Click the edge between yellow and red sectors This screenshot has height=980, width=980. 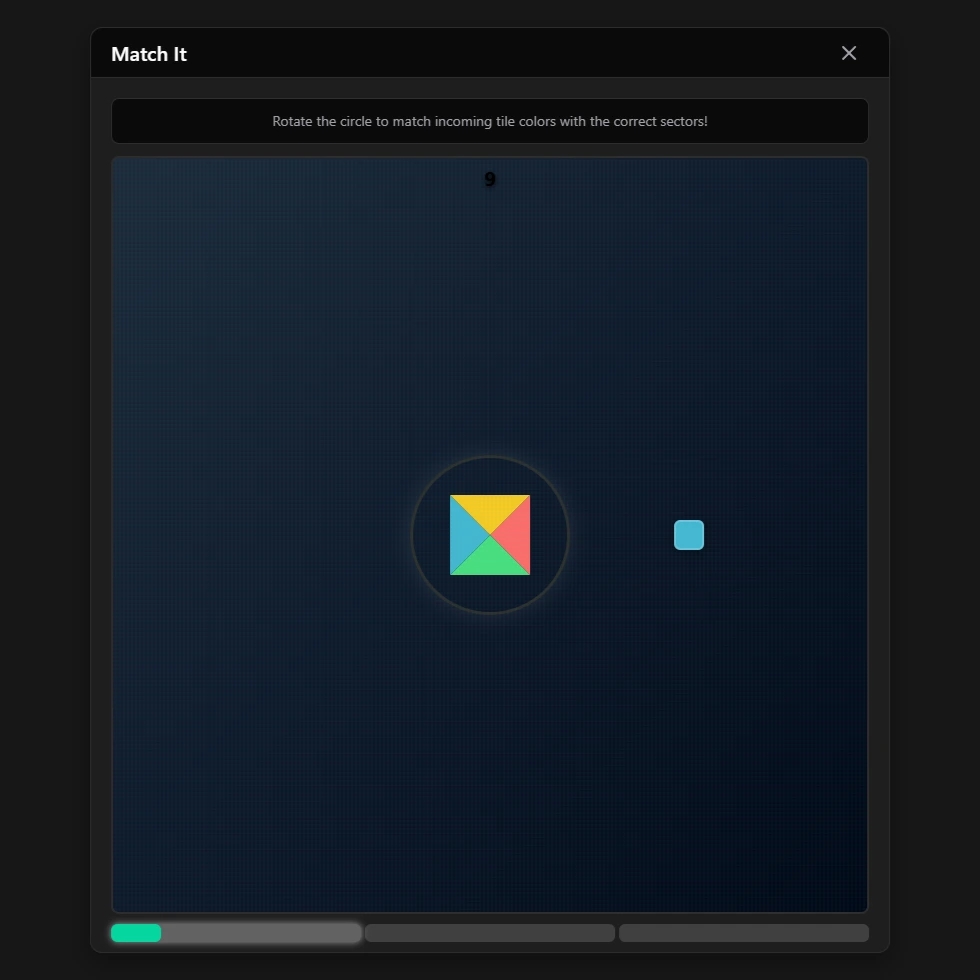510,515
